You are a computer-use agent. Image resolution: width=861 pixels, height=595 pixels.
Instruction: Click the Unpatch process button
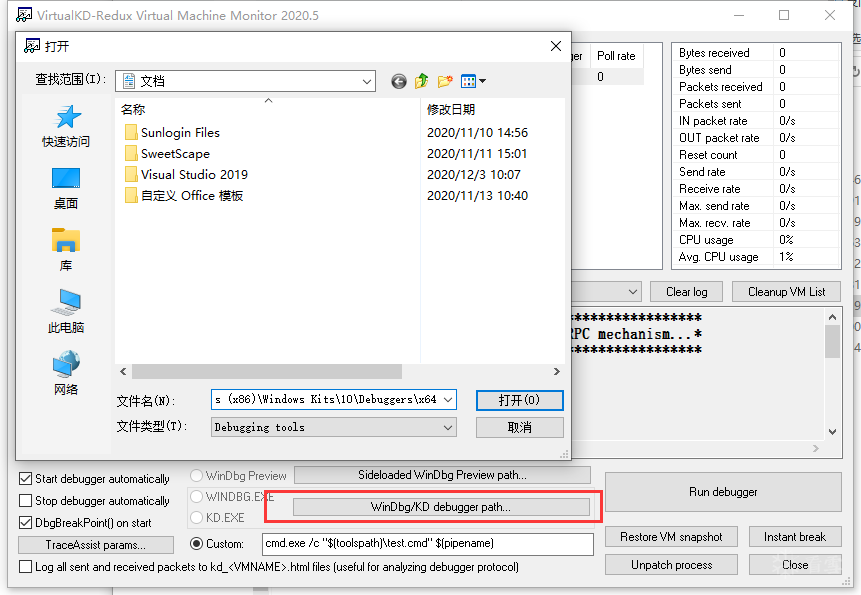point(671,565)
